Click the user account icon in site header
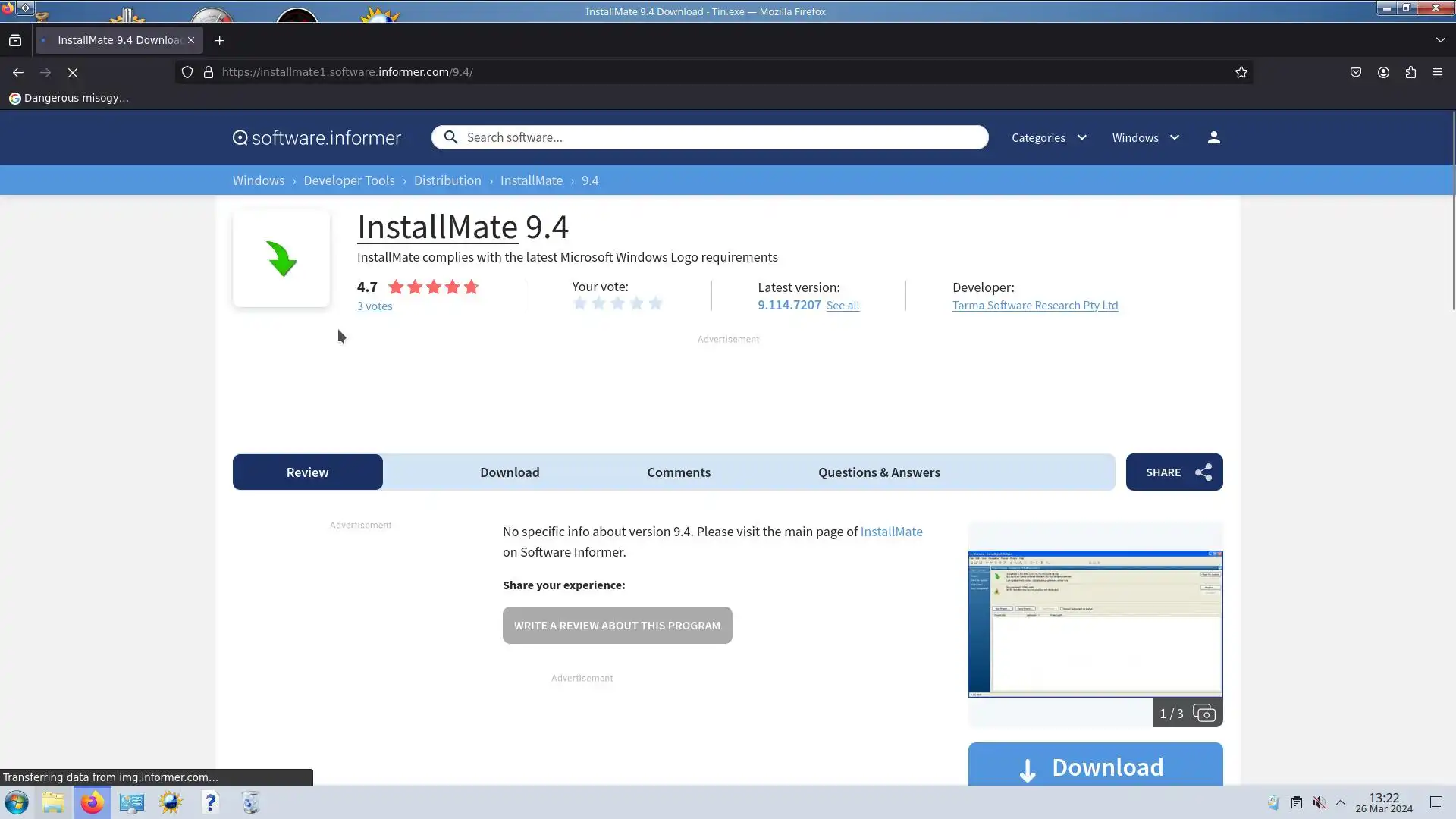 (1213, 137)
